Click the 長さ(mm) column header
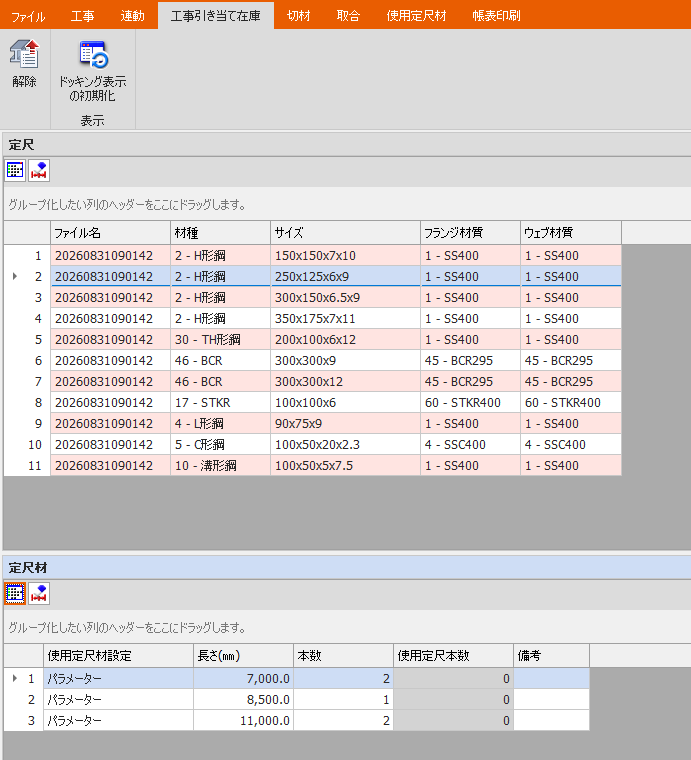The width and height of the screenshot is (691, 760). tap(243, 656)
